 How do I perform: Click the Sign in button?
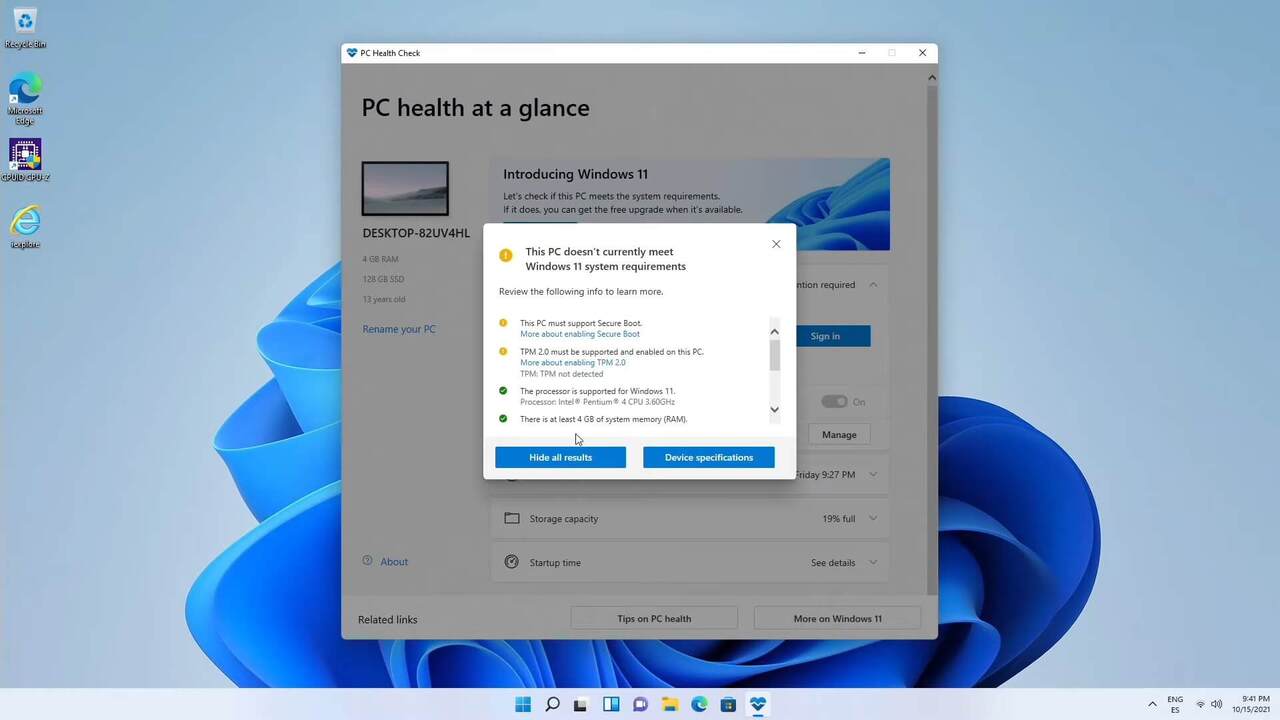click(833, 336)
